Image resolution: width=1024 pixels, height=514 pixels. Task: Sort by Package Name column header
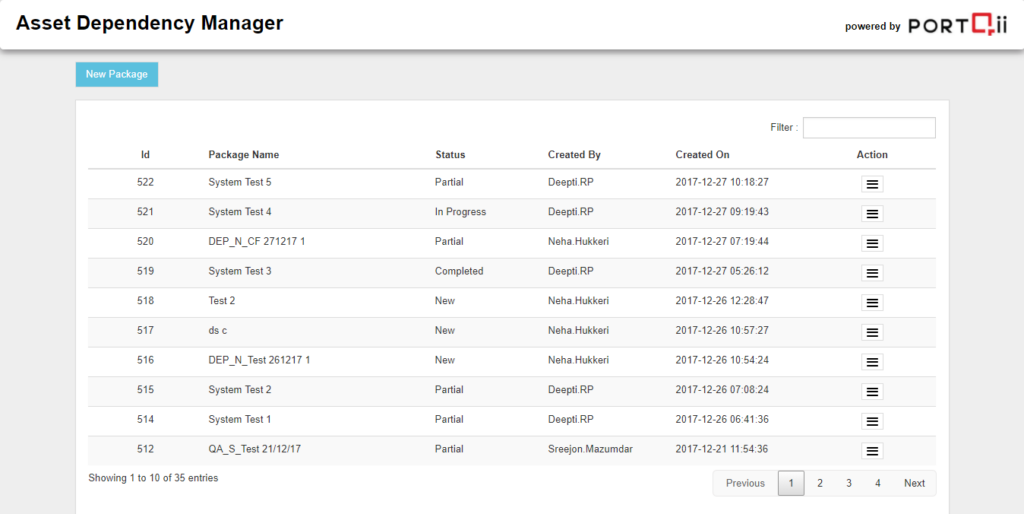pos(244,155)
